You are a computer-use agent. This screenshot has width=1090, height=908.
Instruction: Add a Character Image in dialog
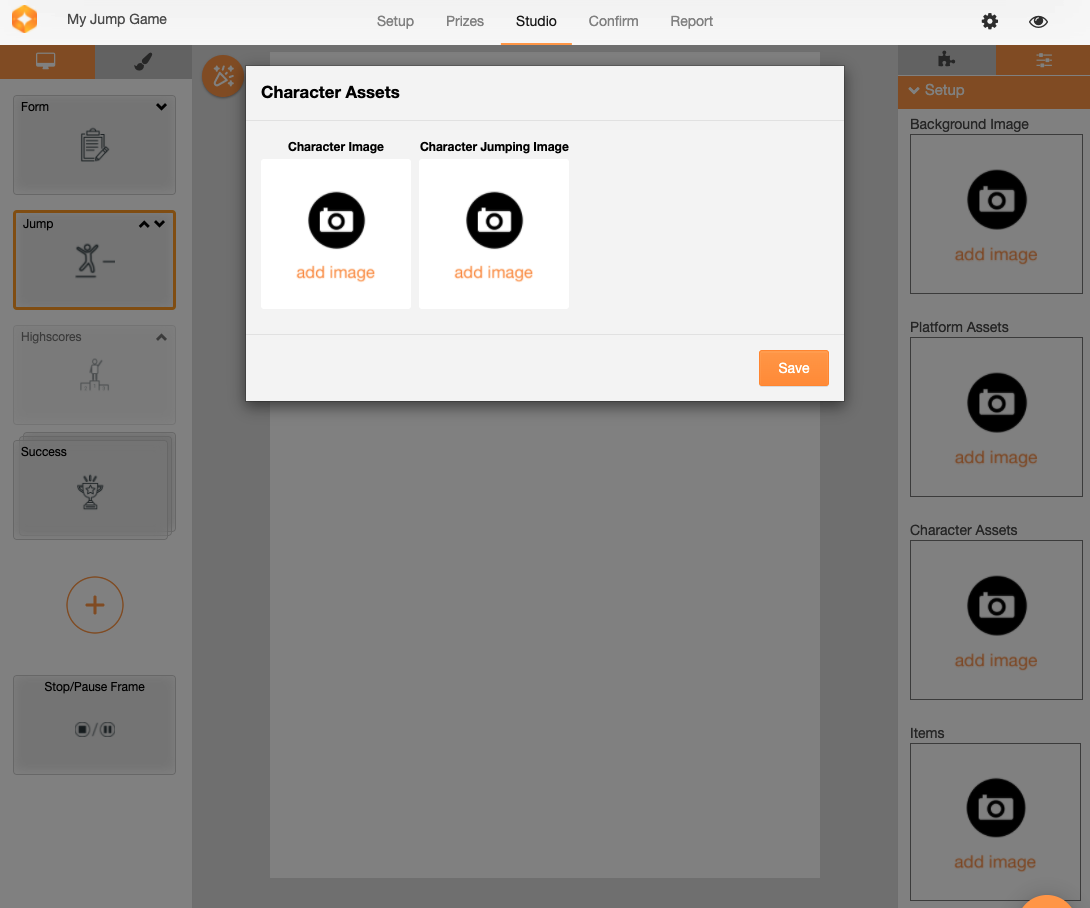[x=336, y=234]
